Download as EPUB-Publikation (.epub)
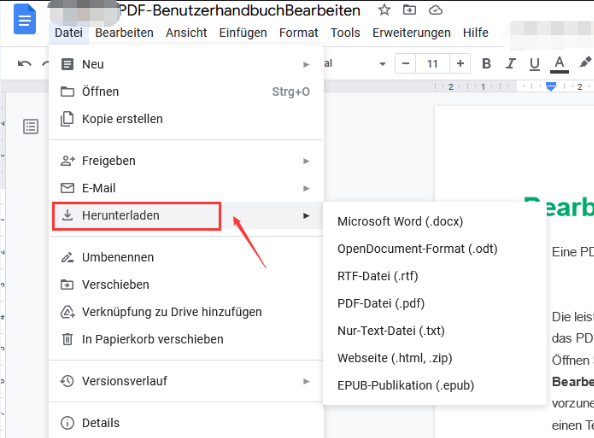Viewport: 594px width, 438px height. tap(435, 385)
